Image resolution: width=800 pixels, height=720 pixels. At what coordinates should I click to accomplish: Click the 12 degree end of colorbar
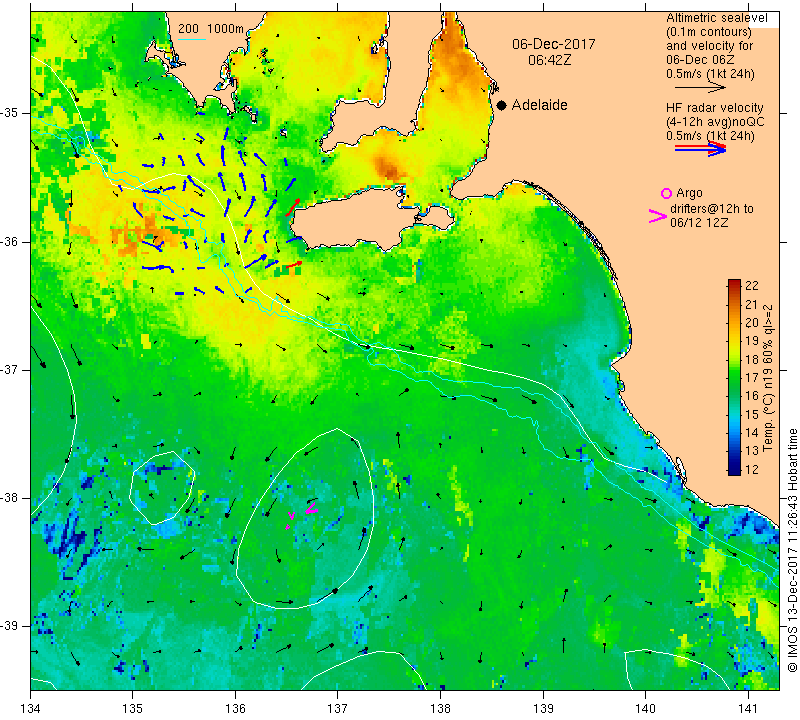pos(734,471)
